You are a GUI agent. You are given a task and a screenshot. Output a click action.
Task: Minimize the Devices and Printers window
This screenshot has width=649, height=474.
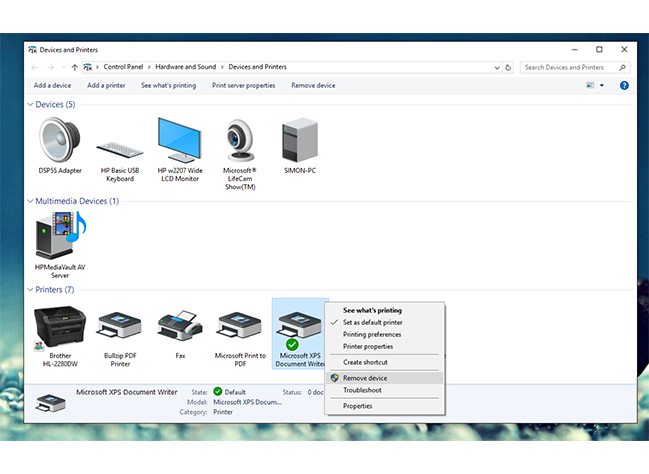click(x=574, y=49)
